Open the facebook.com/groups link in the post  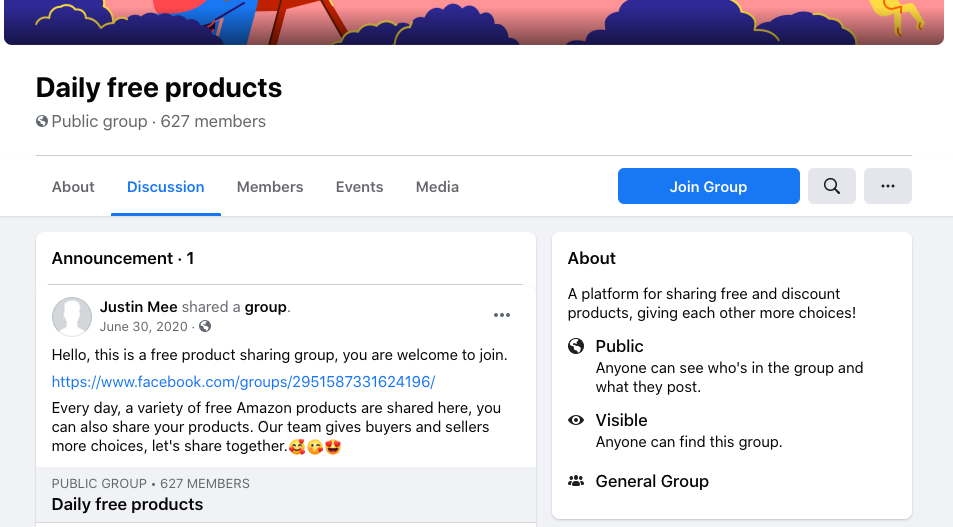[x=243, y=382]
